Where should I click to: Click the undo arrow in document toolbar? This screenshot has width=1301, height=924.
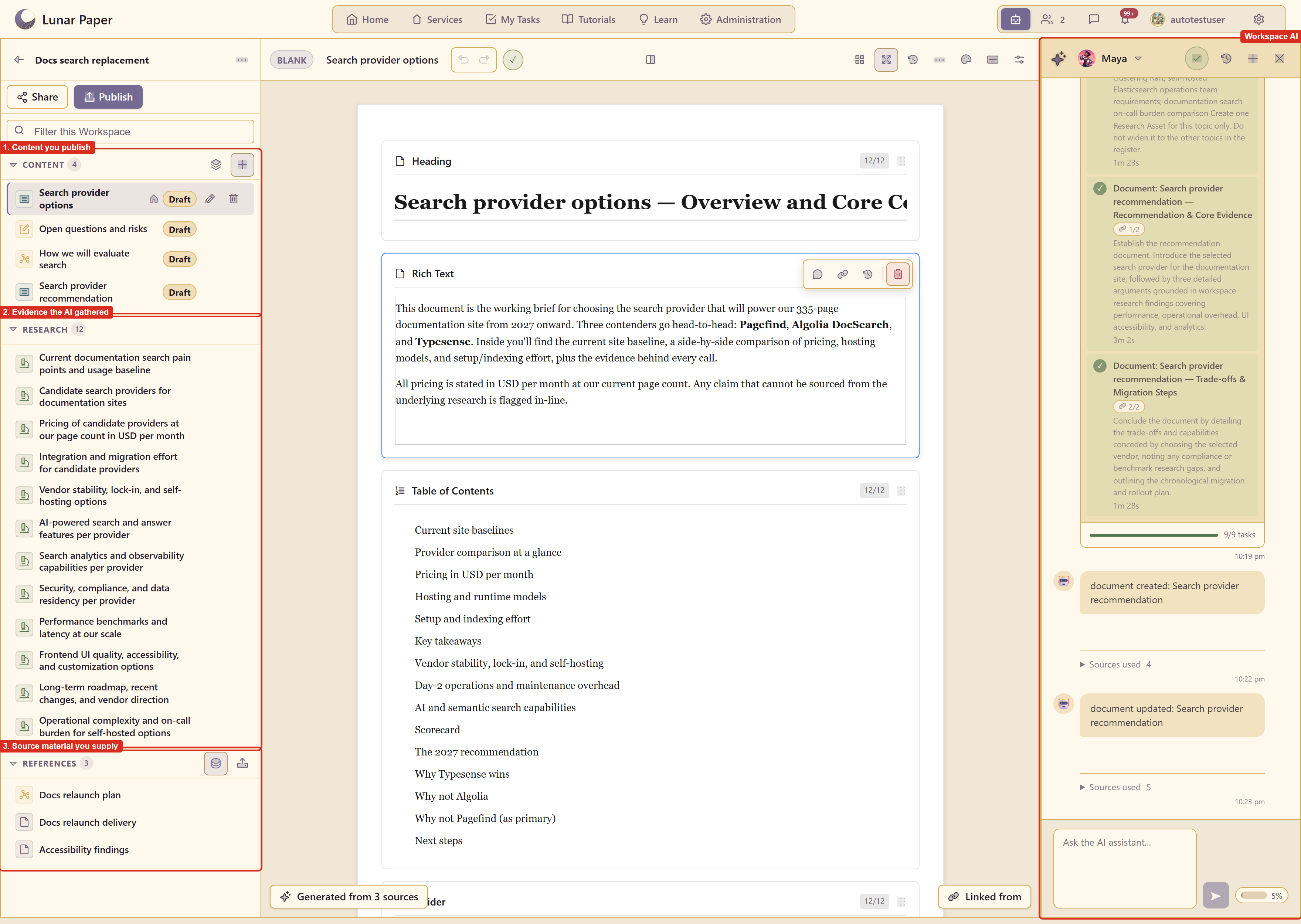click(x=463, y=60)
